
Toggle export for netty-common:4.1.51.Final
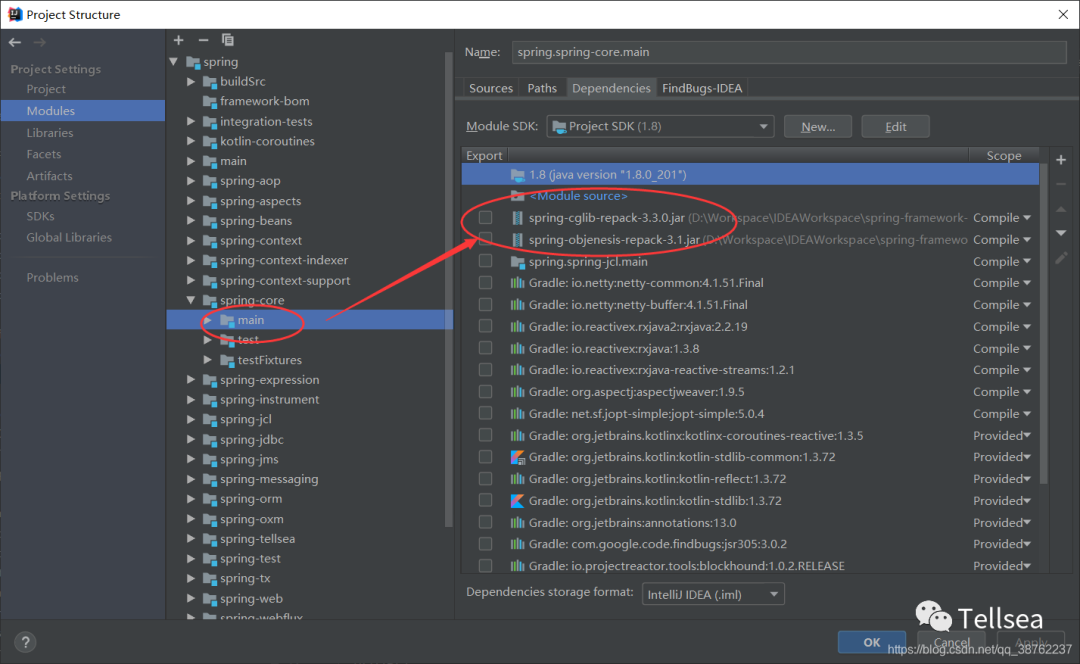click(486, 283)
